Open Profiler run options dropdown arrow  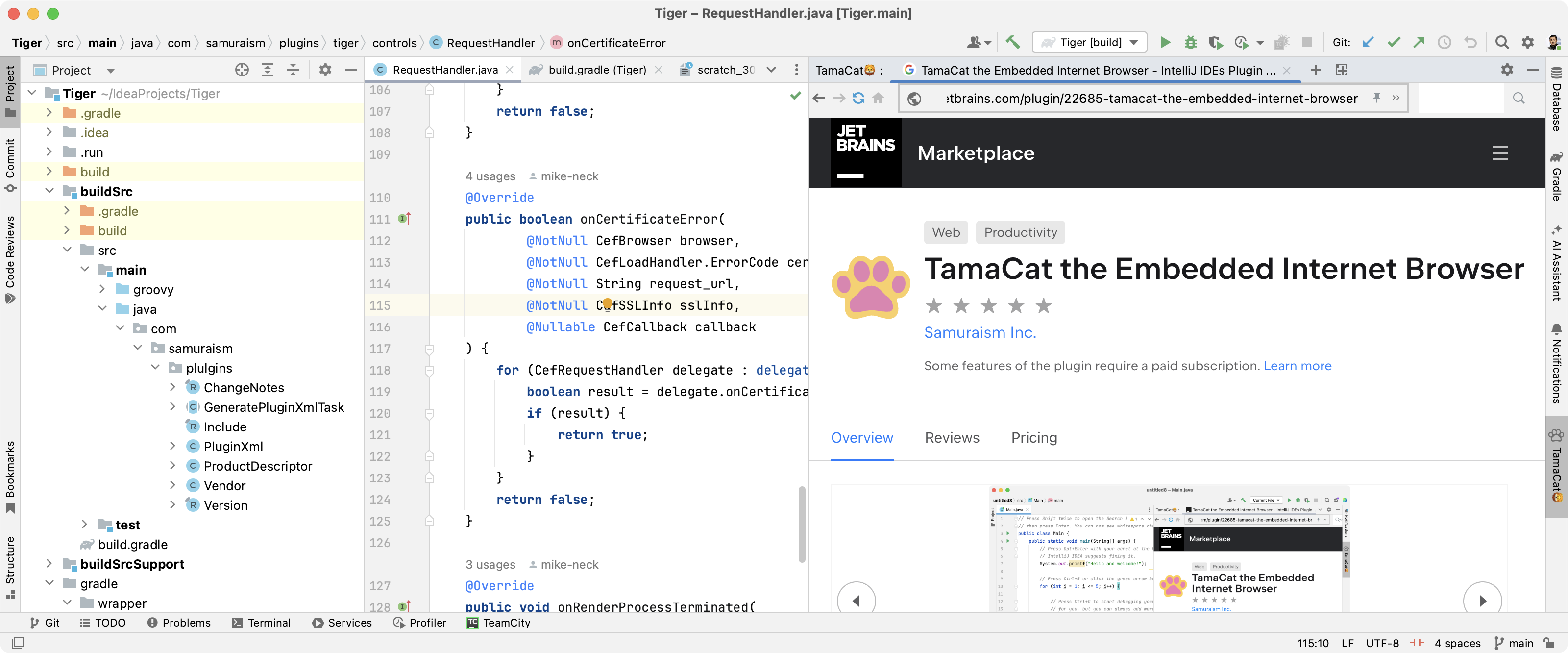pyautogui.click(x=1260, y=43)
